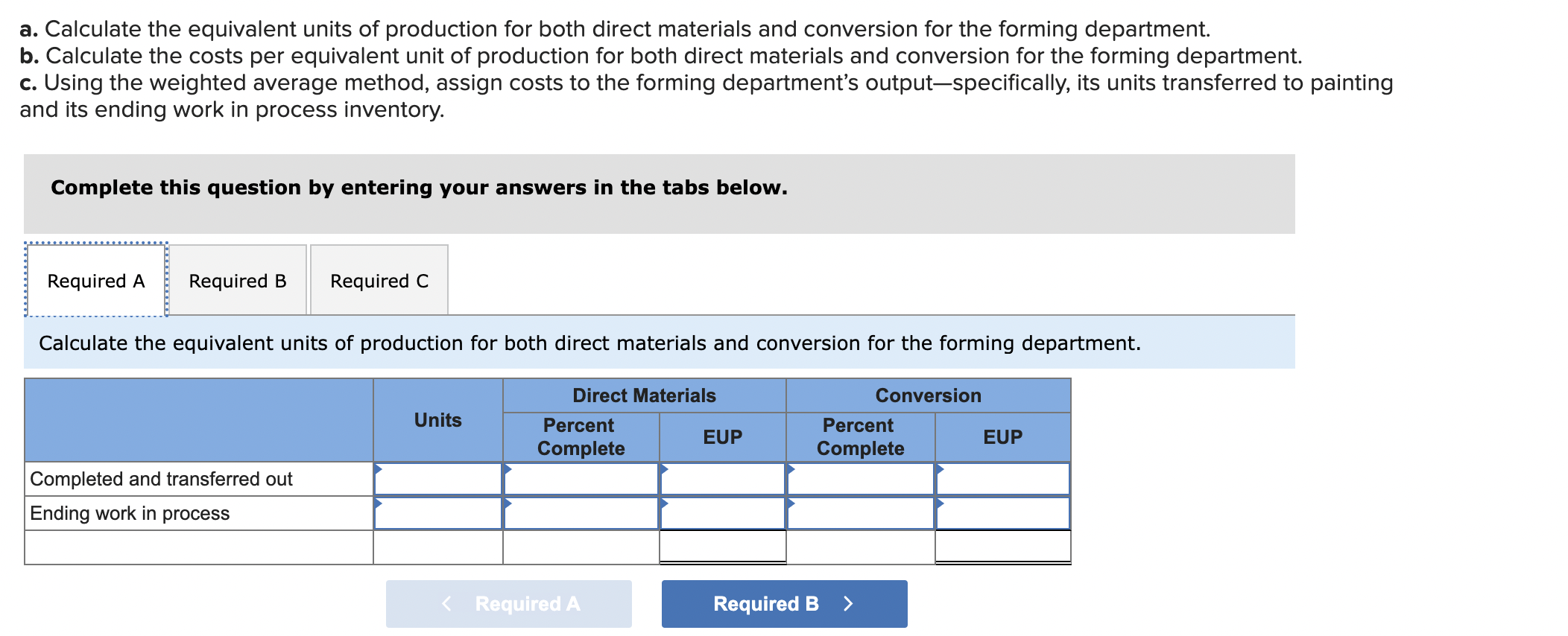This screenshot has width=1568, height=636.
Task: Click Conversion EUP for Completed and transferred out
Action: coord(1002,479)
